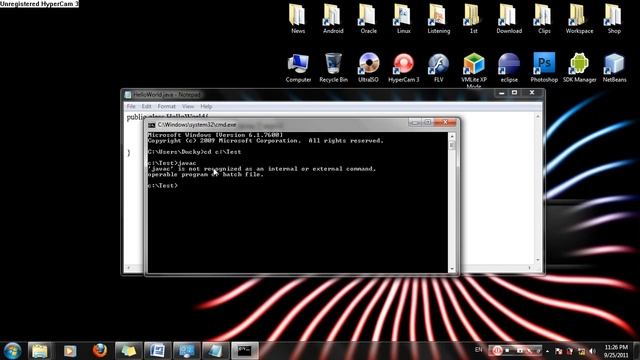Click the red HyperCam record toolbar button
Viewport: 640px width, 360px height.
coord(497,351)
